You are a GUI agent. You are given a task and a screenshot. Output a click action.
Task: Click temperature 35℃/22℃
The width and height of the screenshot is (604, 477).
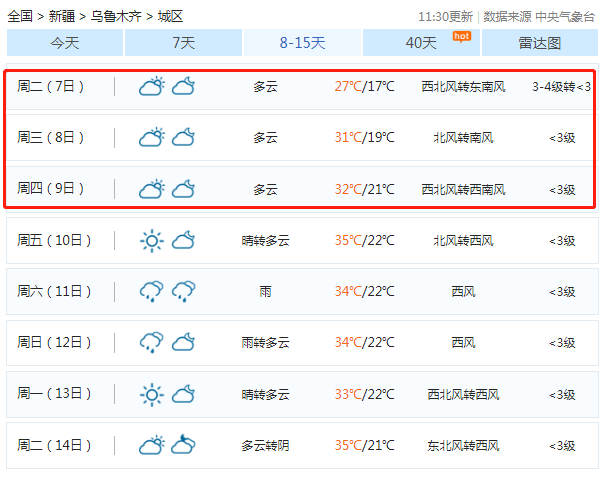coord(364,240)
